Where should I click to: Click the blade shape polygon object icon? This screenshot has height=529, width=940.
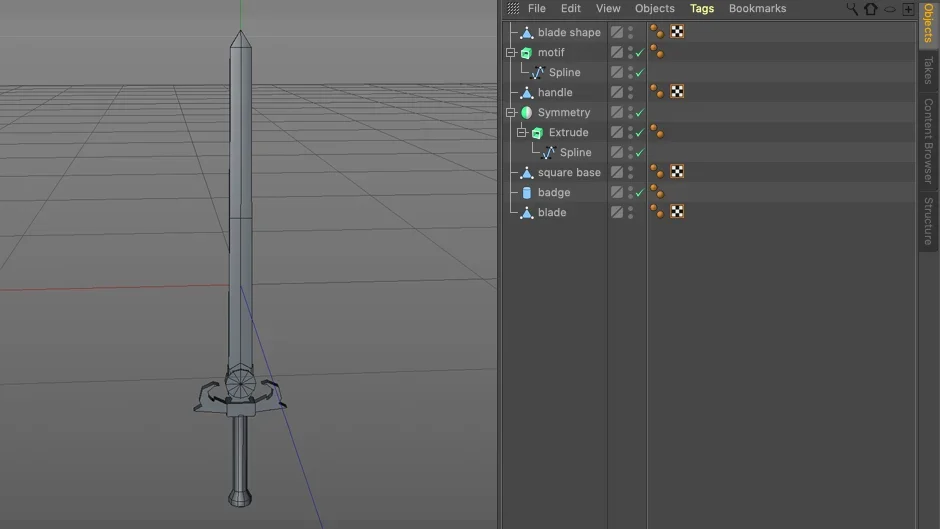526,32
